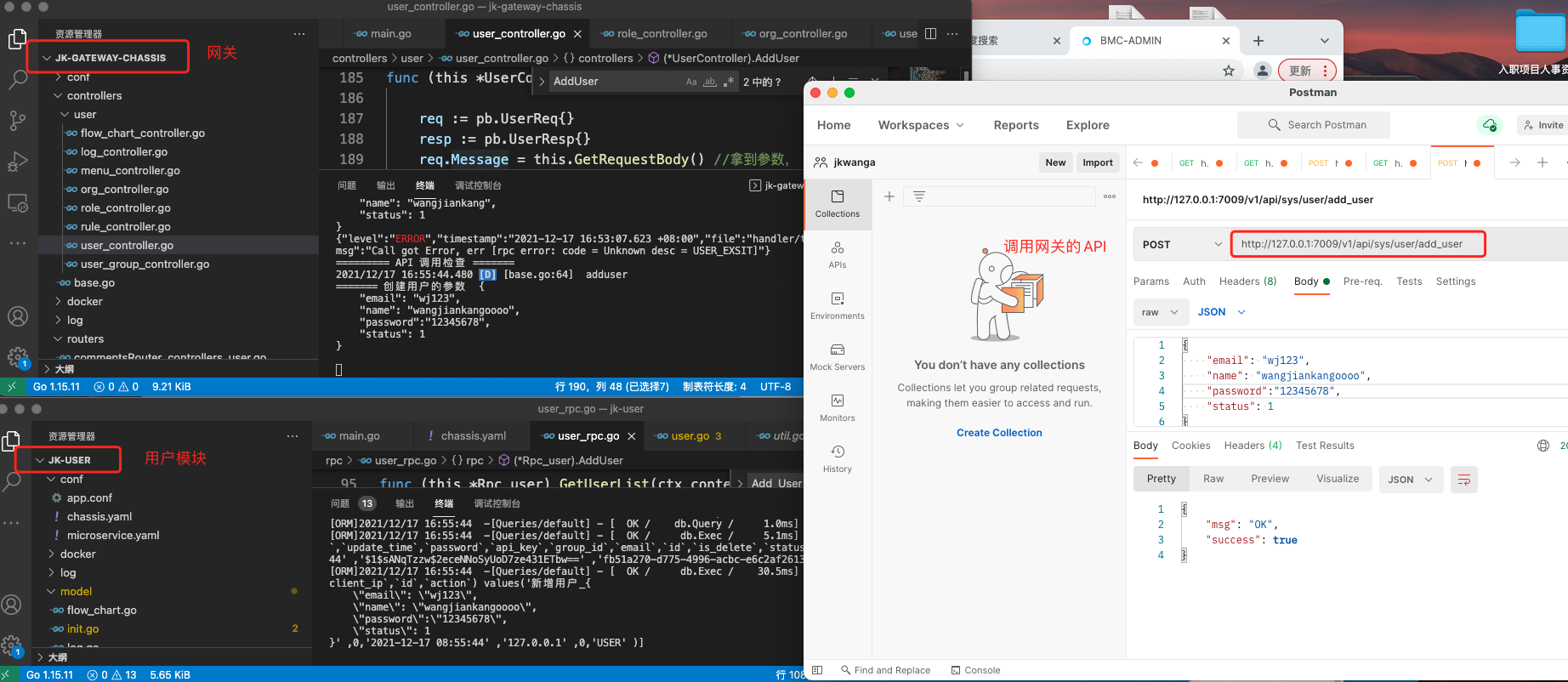Open JSON body language dropdown in Postman
The width and height of the screenshot is (1568, 682).
coord(1221,312)
